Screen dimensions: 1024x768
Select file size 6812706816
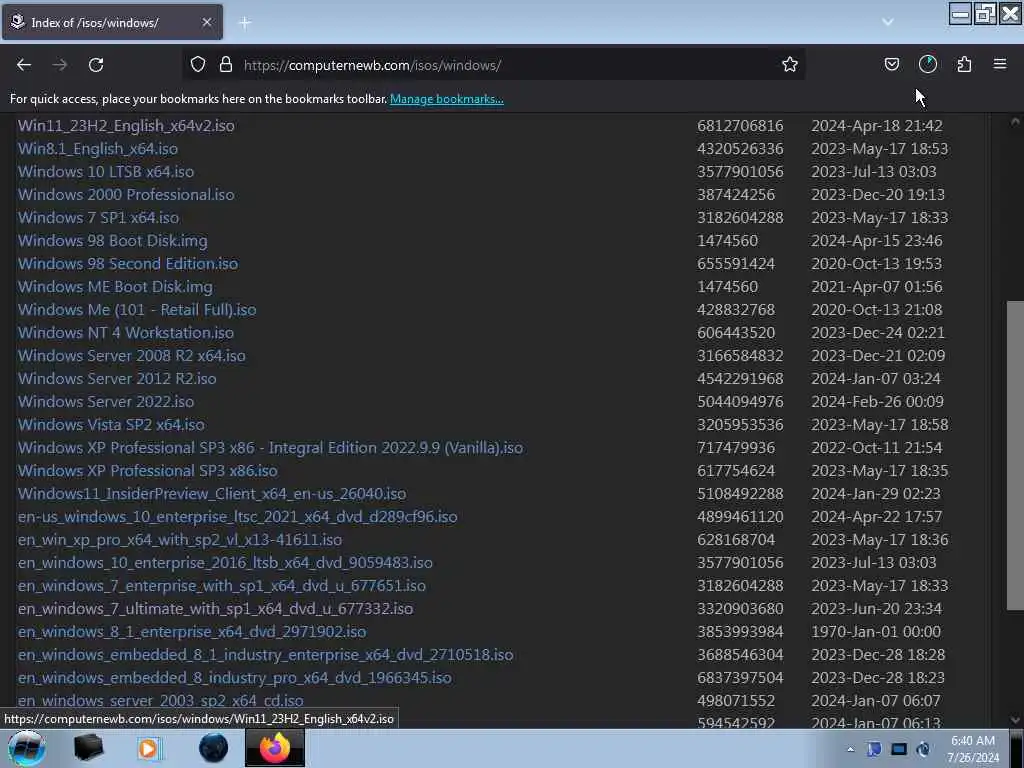click(740, 125)
